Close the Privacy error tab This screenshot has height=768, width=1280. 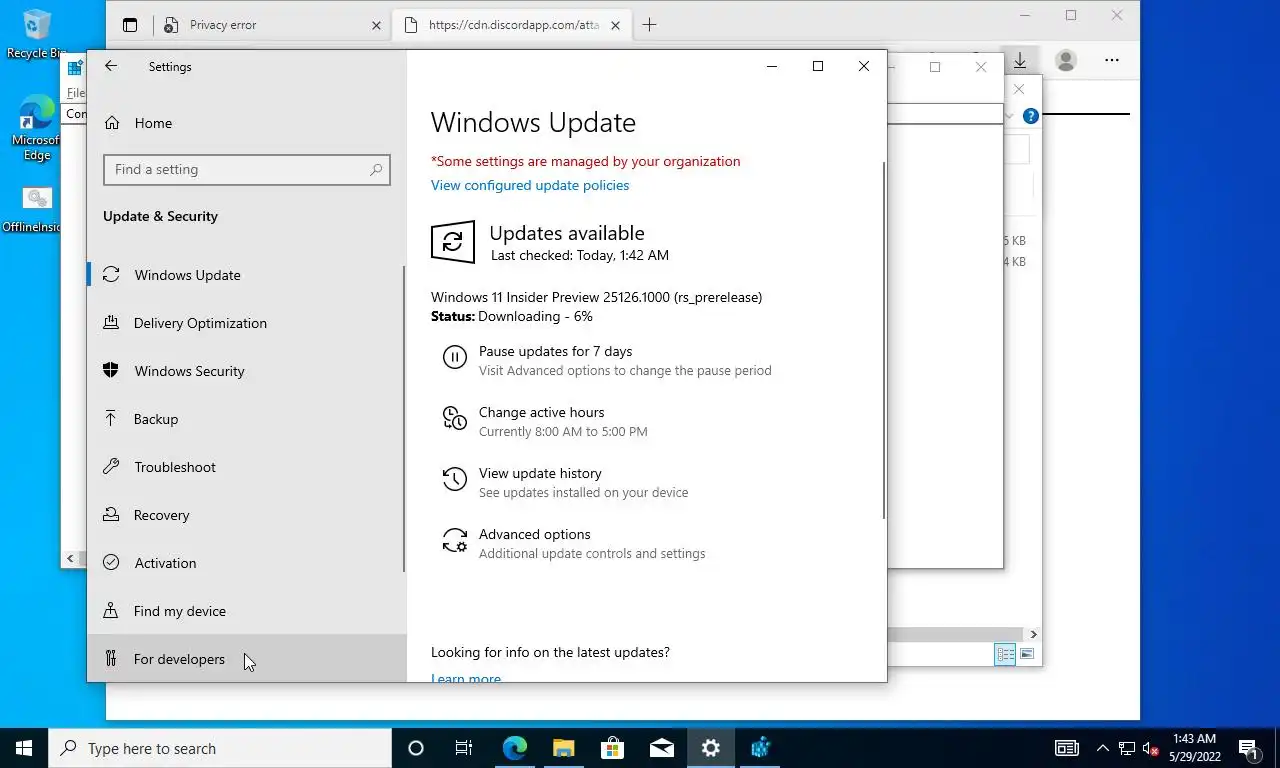(376, 25)
